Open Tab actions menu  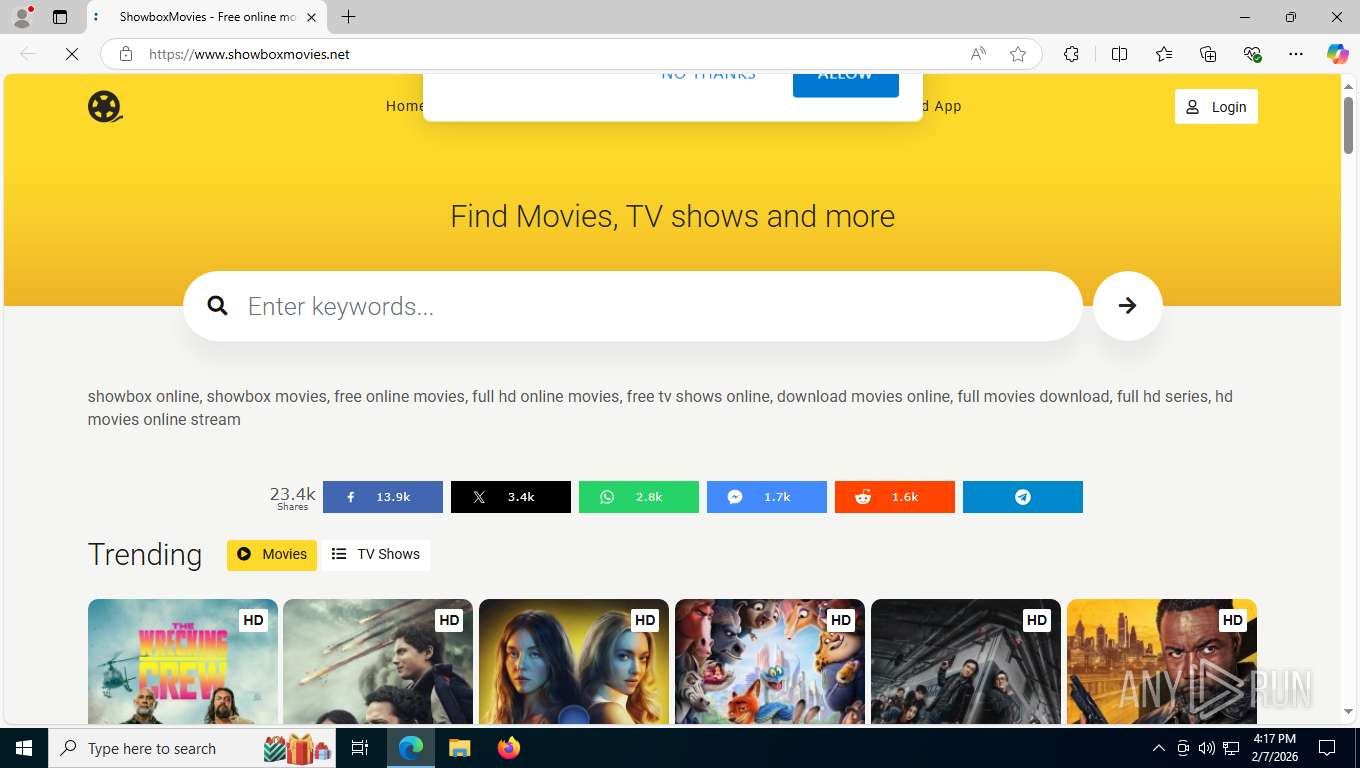[x=60, y=17]
